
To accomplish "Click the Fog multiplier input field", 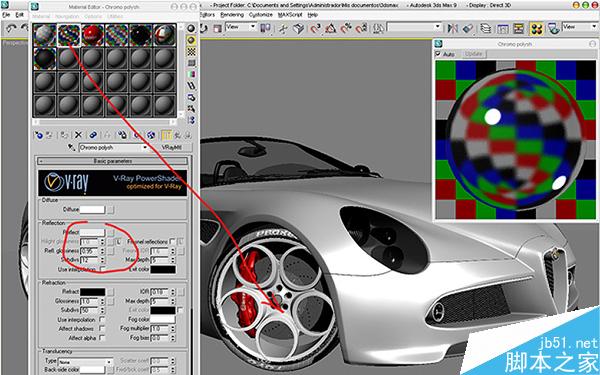I will coord(160,329).
